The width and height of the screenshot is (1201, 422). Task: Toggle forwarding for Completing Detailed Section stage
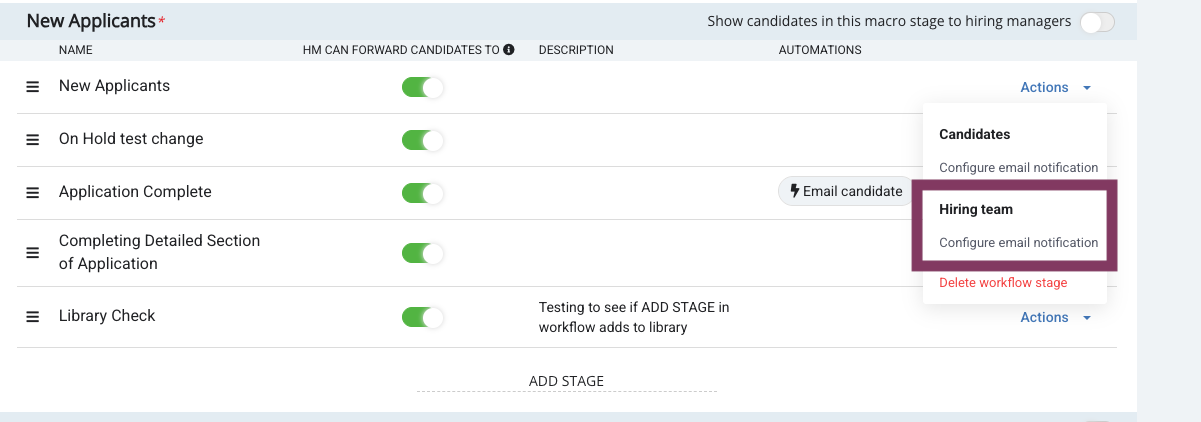[x=422, y=253]
